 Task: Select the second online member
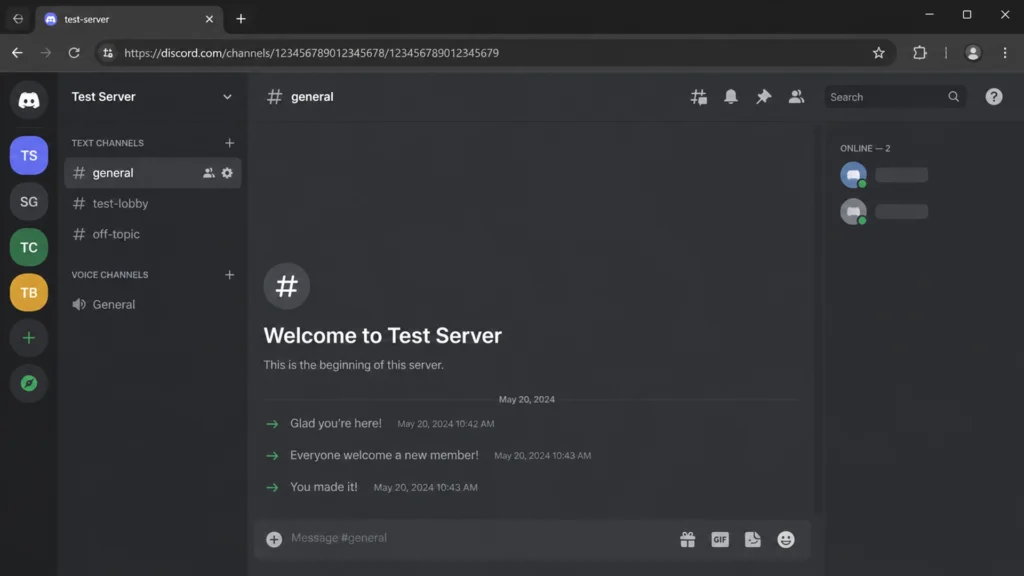pyautogui.click(x=884, y=212)
